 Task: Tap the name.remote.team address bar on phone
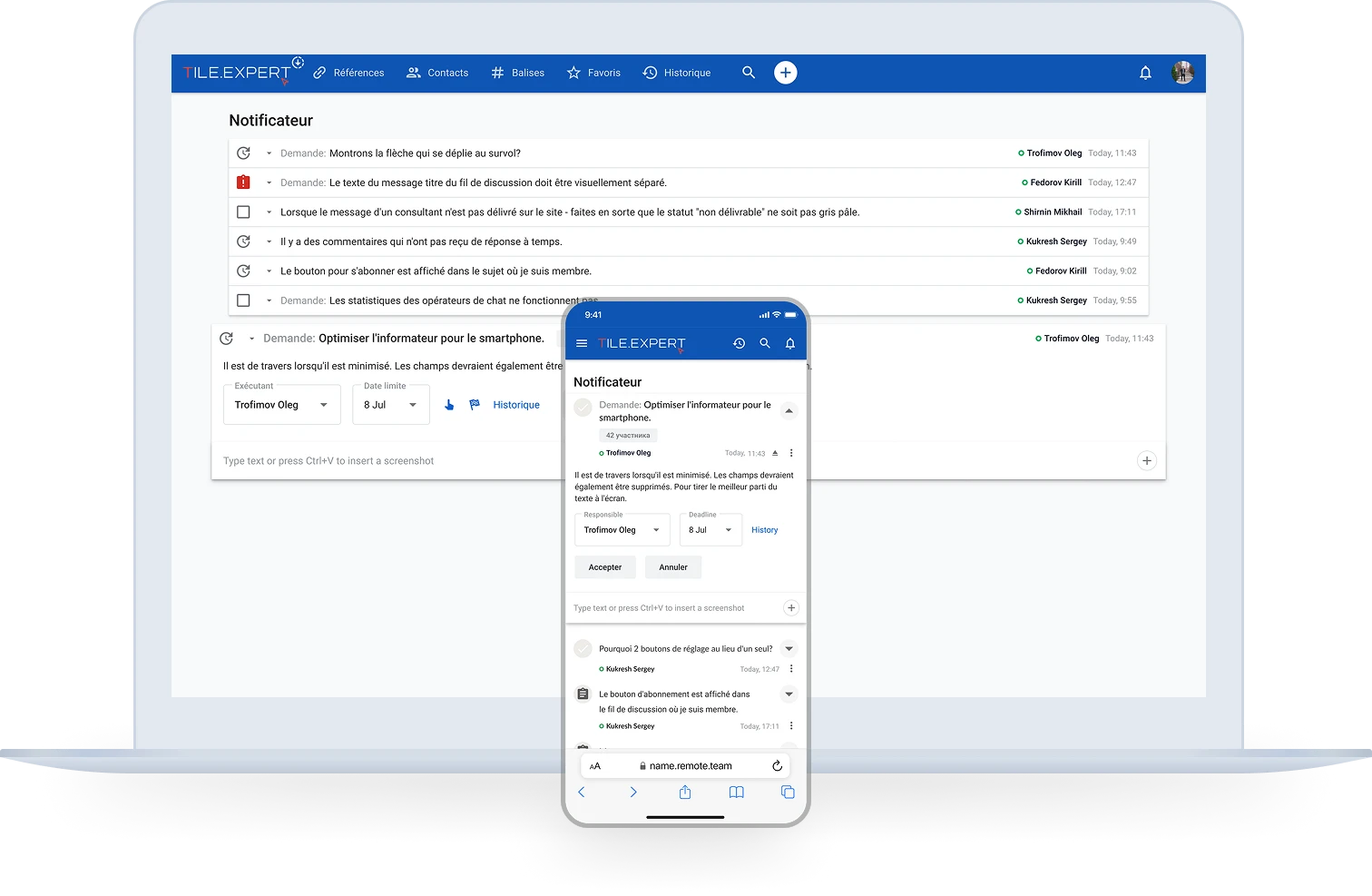coord(685,766)
